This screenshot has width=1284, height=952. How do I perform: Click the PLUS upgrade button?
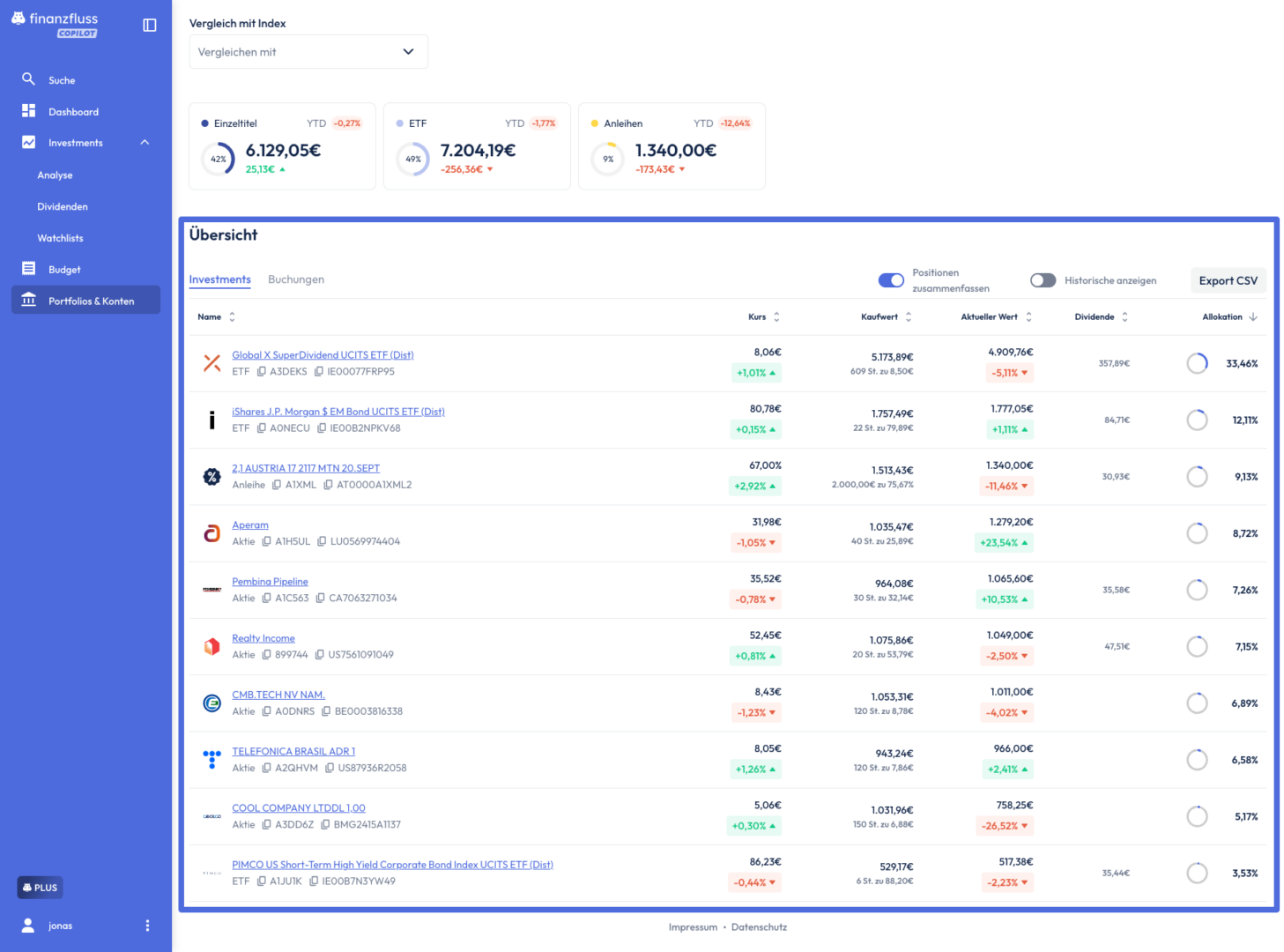click(40, 888)
